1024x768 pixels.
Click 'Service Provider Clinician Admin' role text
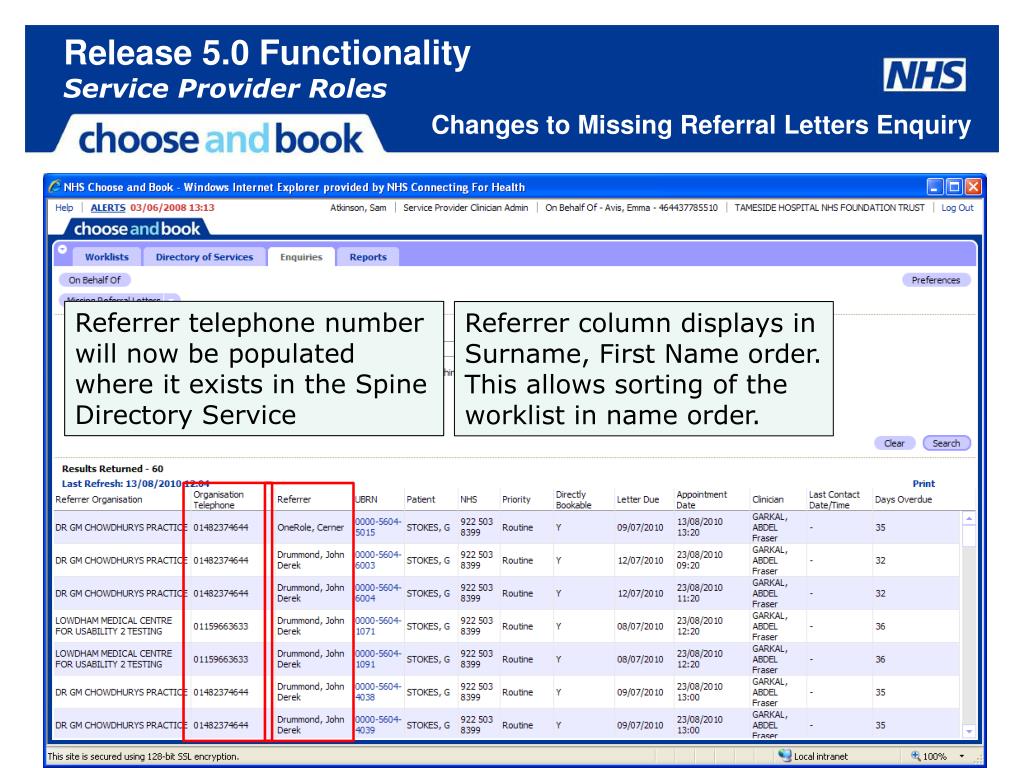[x=466, y=208]
